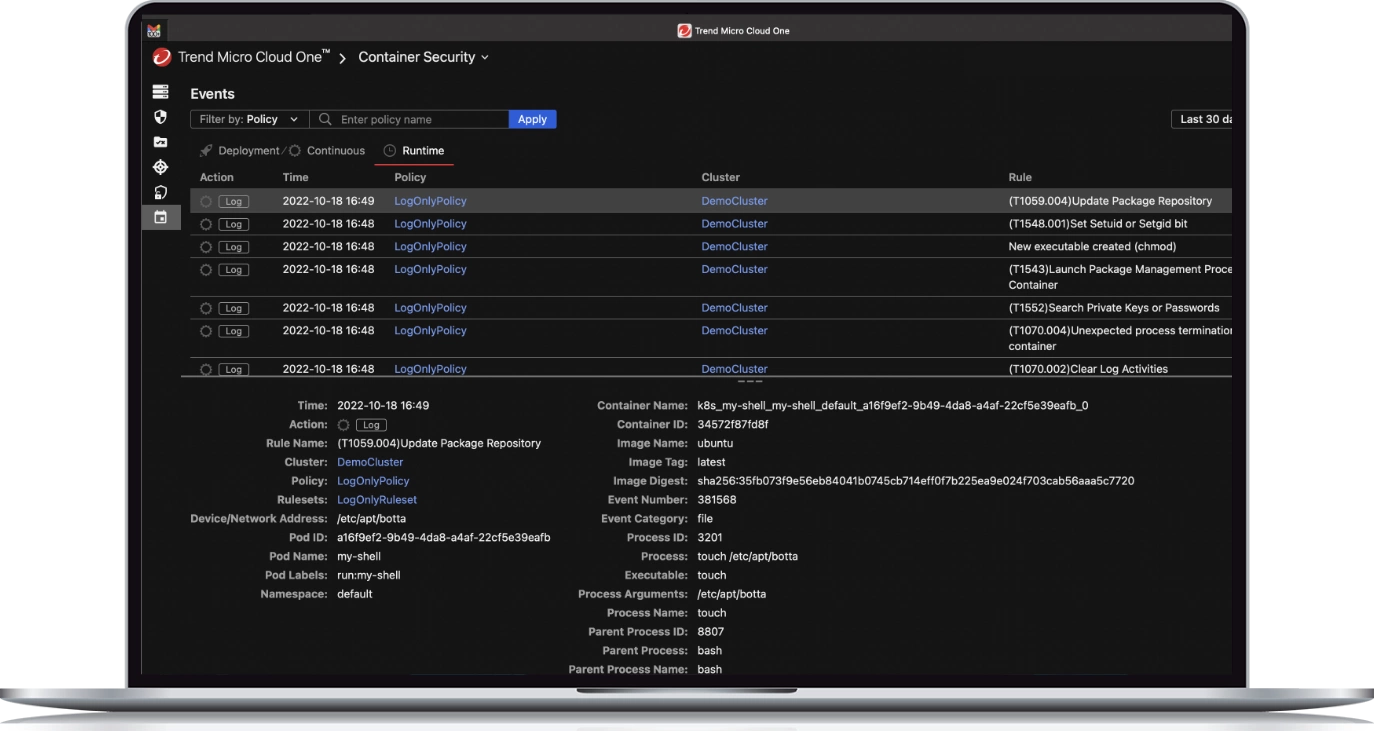Click status icon in Update Package Repository row

coord(206,201)
